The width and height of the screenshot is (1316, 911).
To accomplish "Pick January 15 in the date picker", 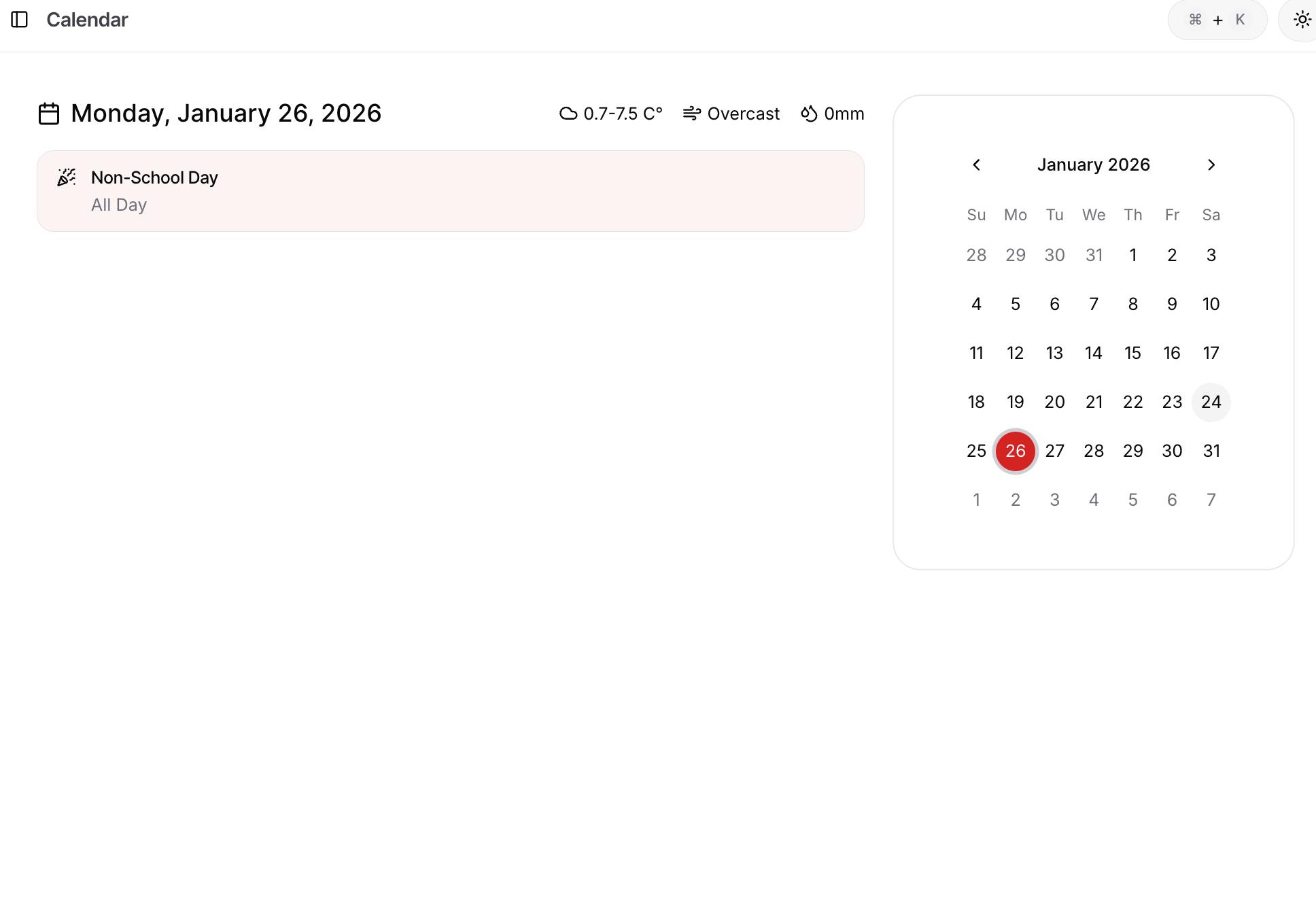I will (x=1132, y=353).
